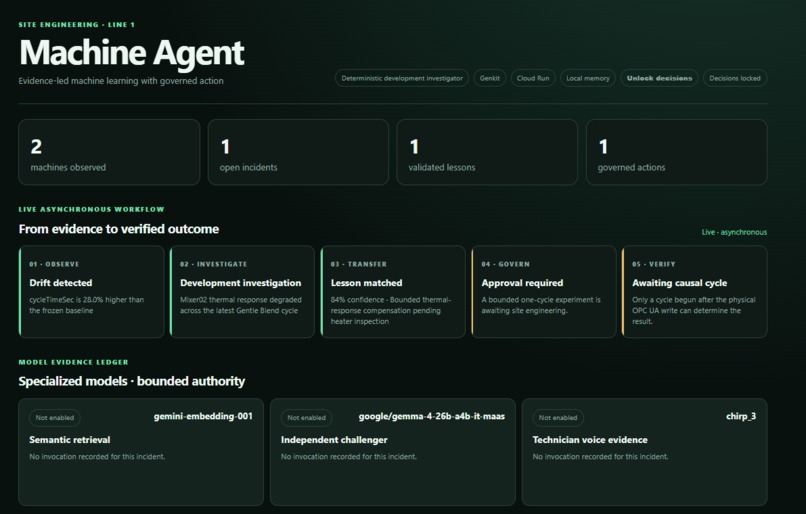This screenshot has width=806, height=514.
Task: Click the google/gemma-4-26b-a4b-it-maas model name
Action: coord(432,416)
